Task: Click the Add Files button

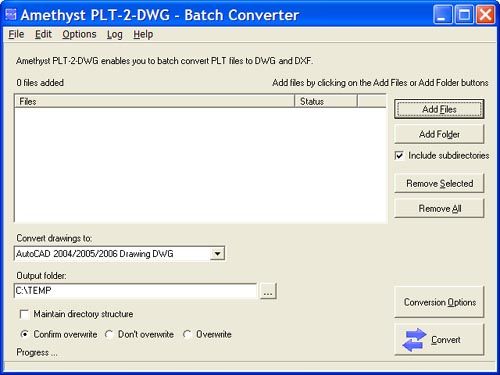Action: pyautogui.click(x=439, y=109)
